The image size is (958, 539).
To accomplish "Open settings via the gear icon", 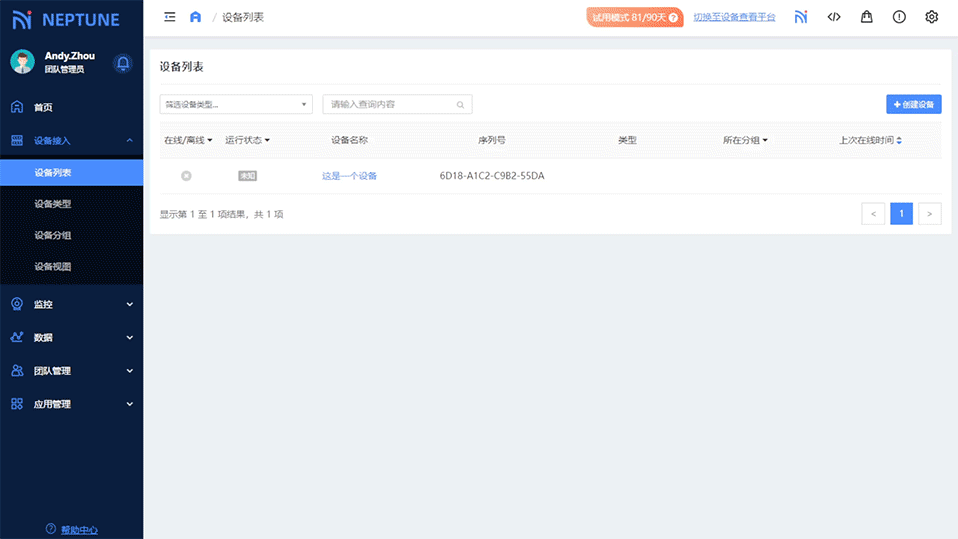I will click(x=932, y=17).
